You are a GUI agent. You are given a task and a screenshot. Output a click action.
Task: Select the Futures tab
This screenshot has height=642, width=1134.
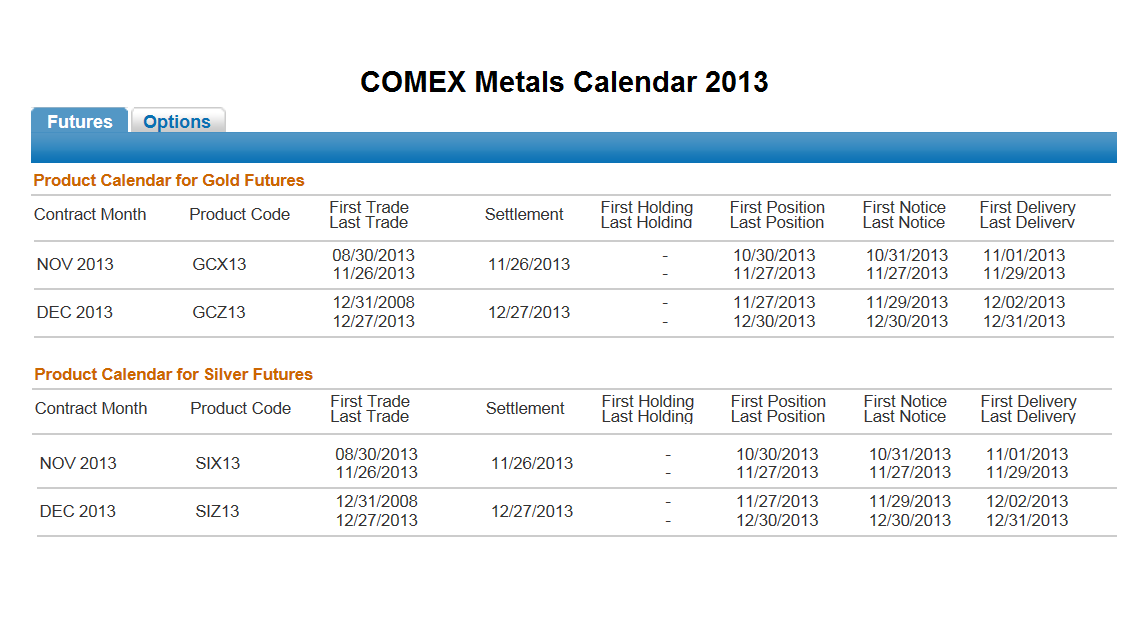click(x=80, y=122)
